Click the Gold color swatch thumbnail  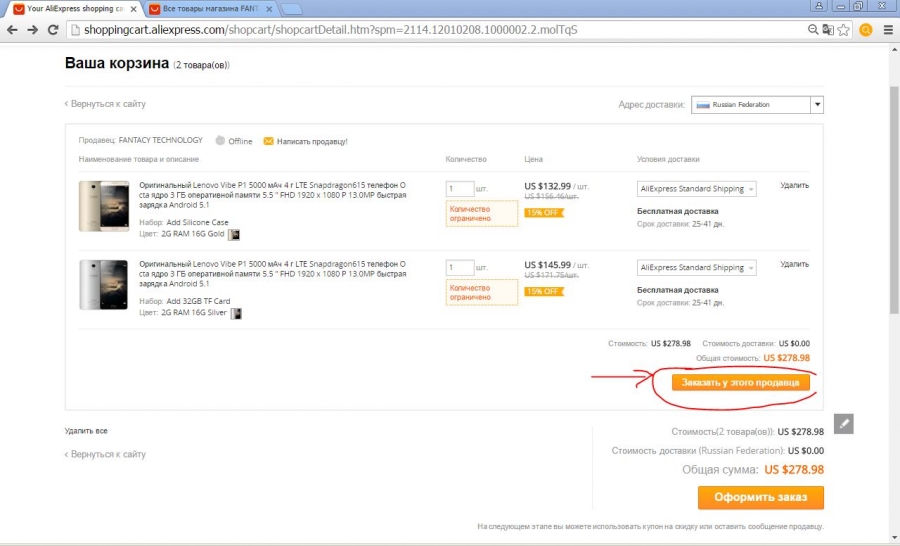[234, 234]
